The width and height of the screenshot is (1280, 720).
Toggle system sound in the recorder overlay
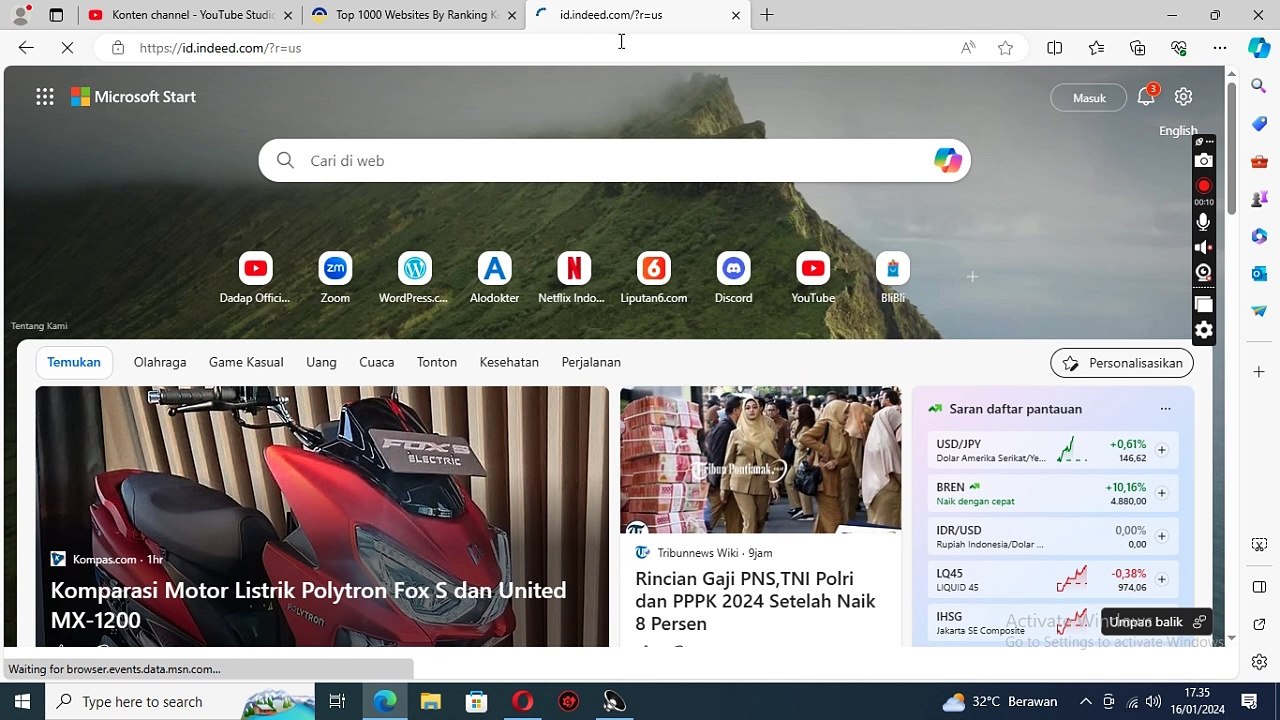(1204, 247)
